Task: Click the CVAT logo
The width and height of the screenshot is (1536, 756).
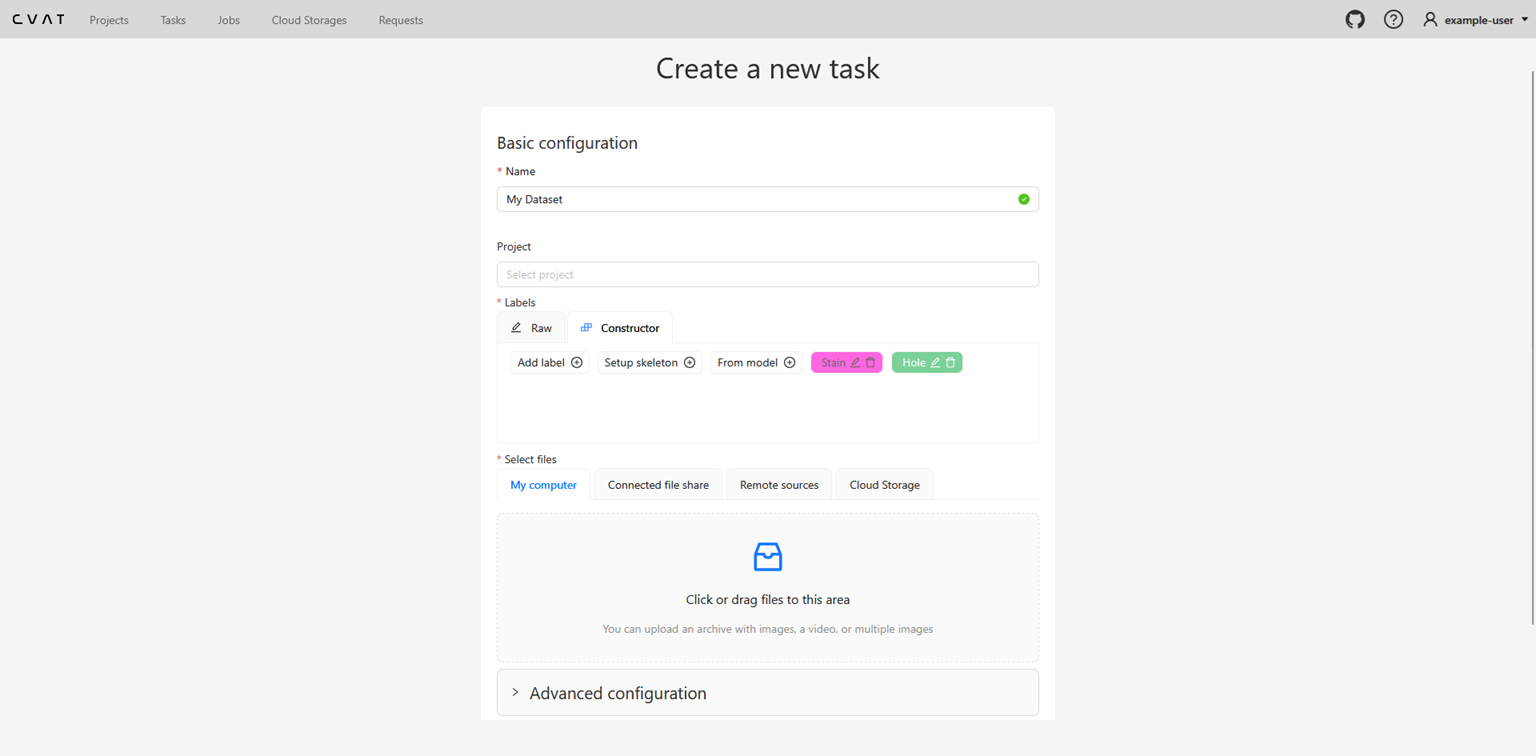Action: click(39, 19)
